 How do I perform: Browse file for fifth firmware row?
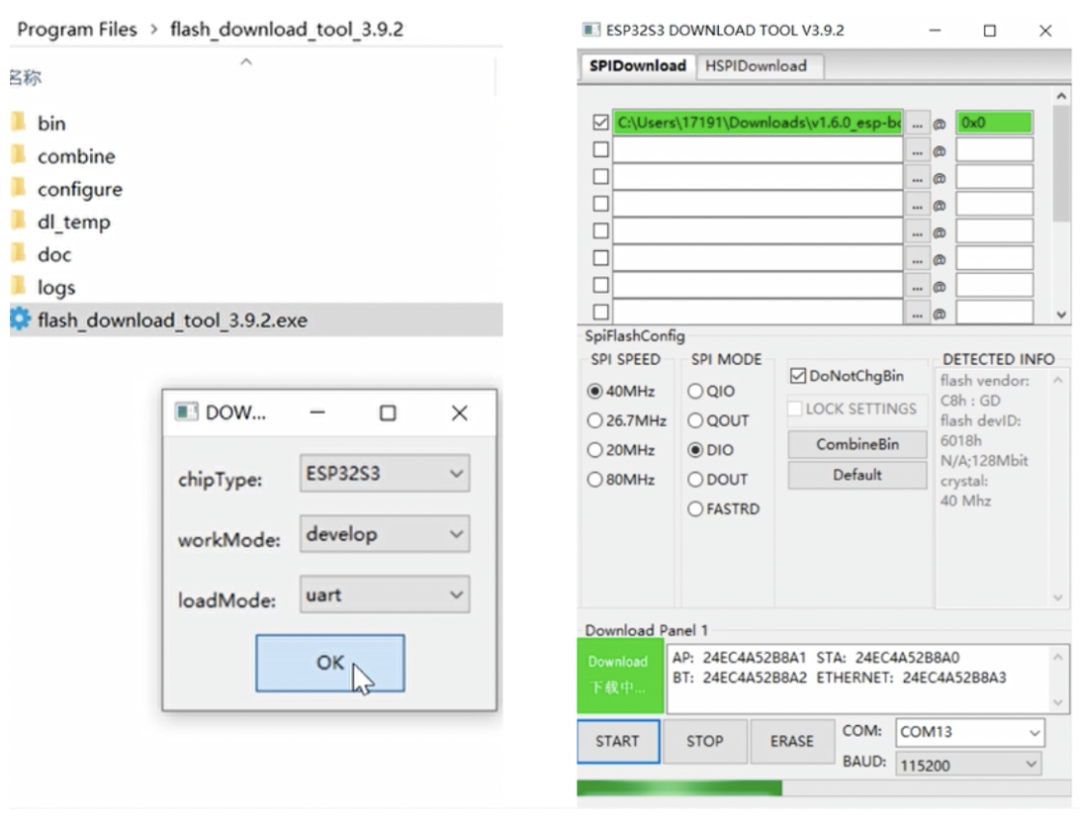point(917,232)
